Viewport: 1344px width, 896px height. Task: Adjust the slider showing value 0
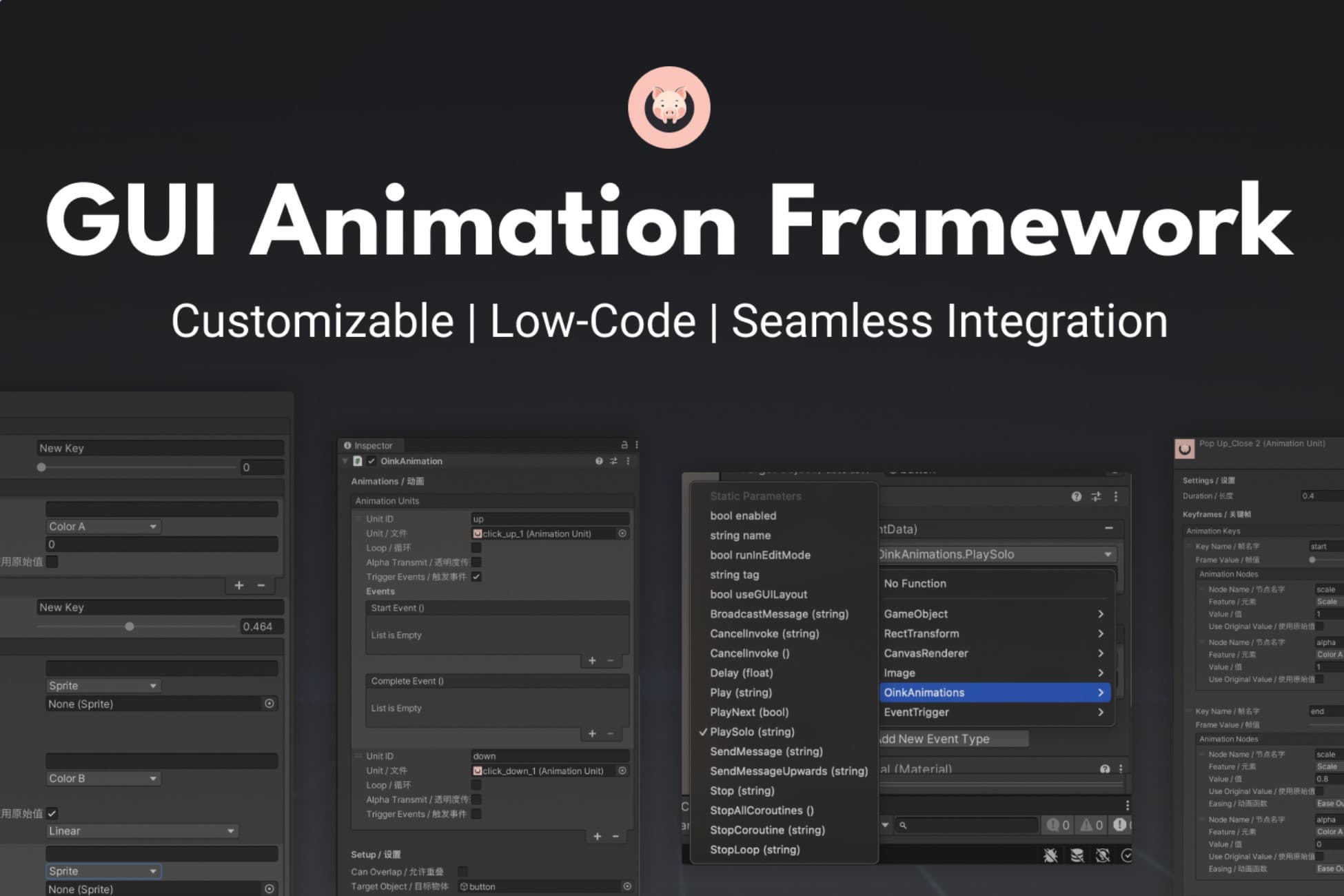point(138,467)
